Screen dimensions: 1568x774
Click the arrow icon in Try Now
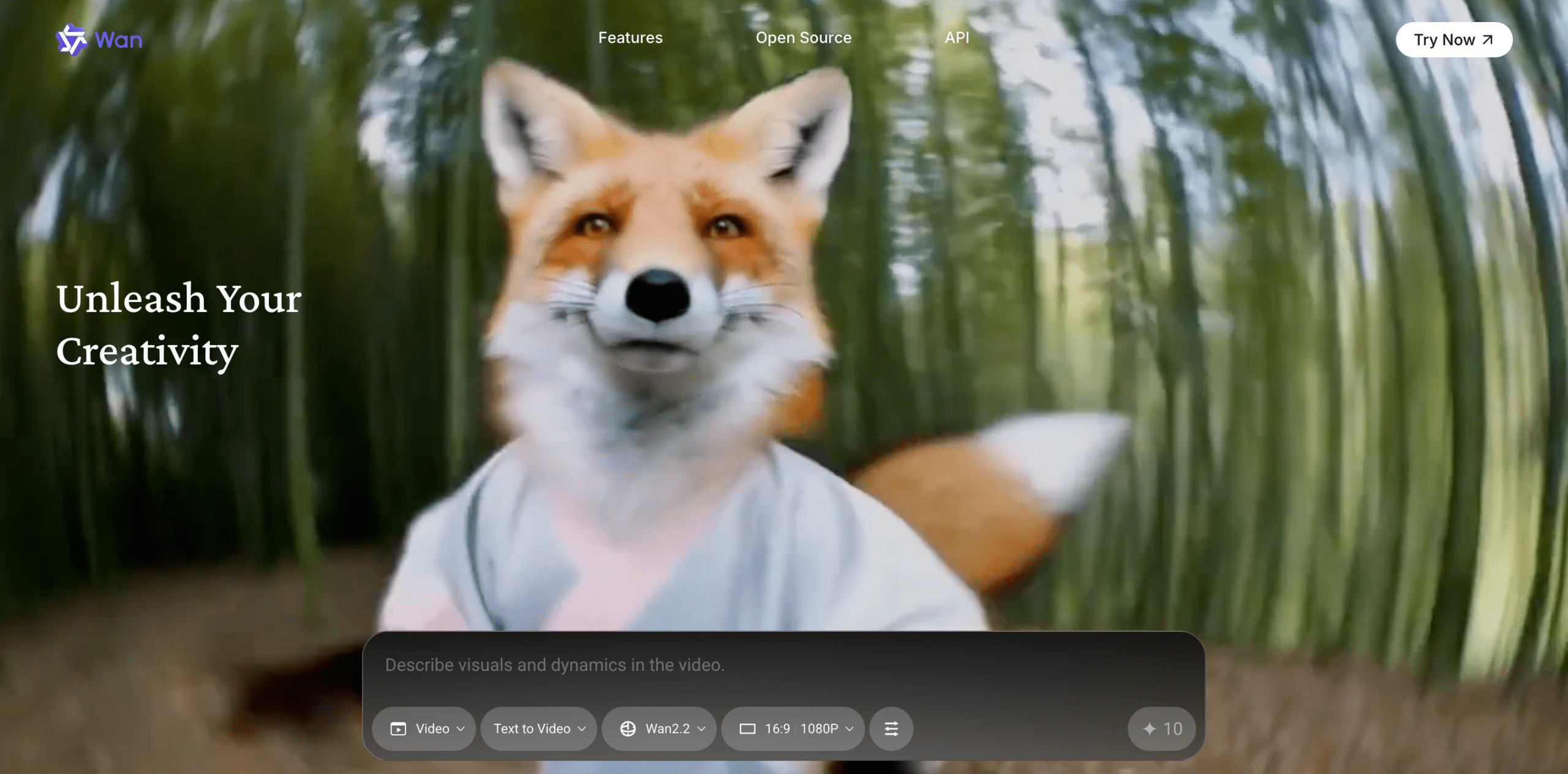tap(1488, 40)
